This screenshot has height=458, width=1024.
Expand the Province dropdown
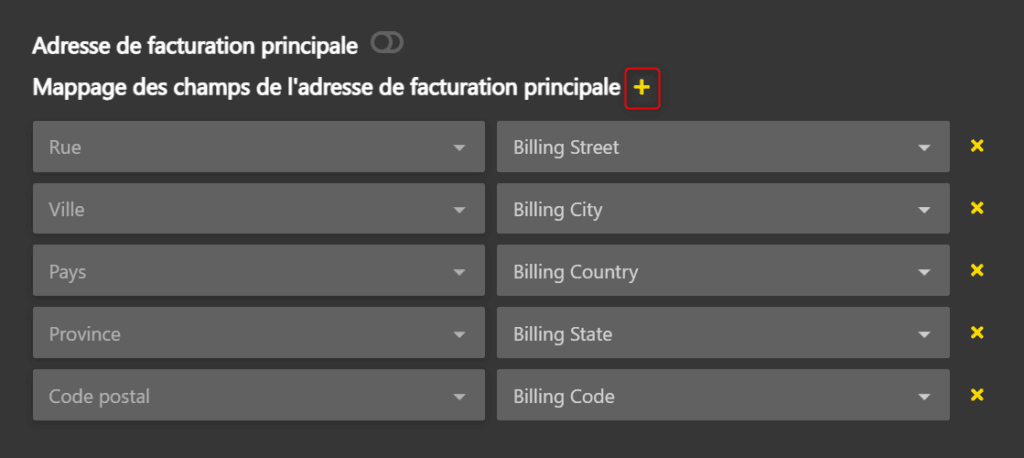click(258, 334)
